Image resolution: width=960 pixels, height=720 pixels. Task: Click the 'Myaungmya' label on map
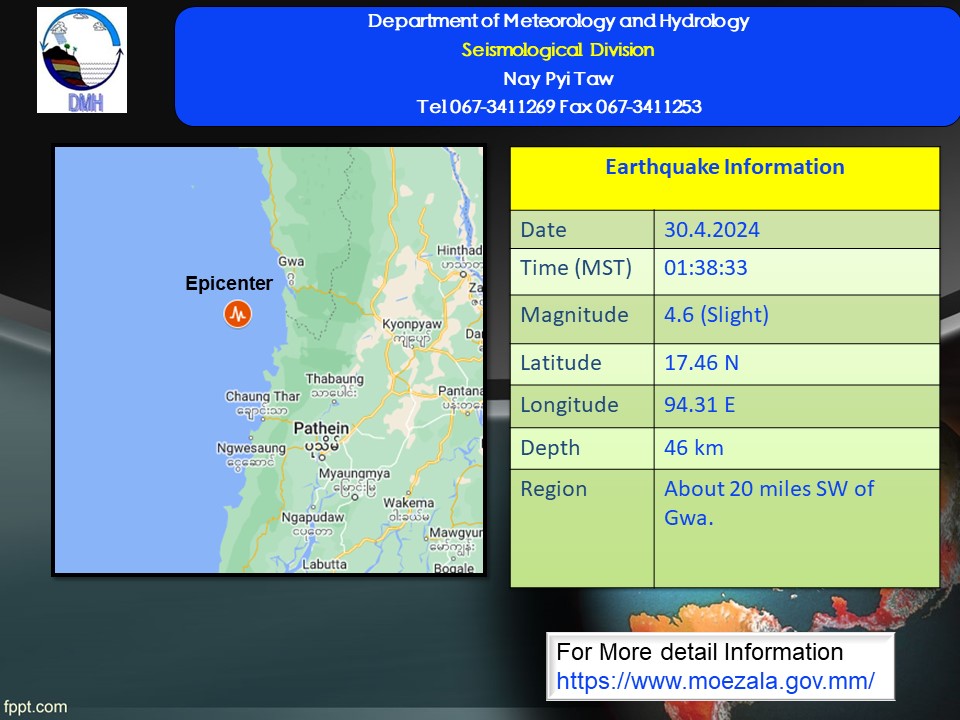point(354,473)
